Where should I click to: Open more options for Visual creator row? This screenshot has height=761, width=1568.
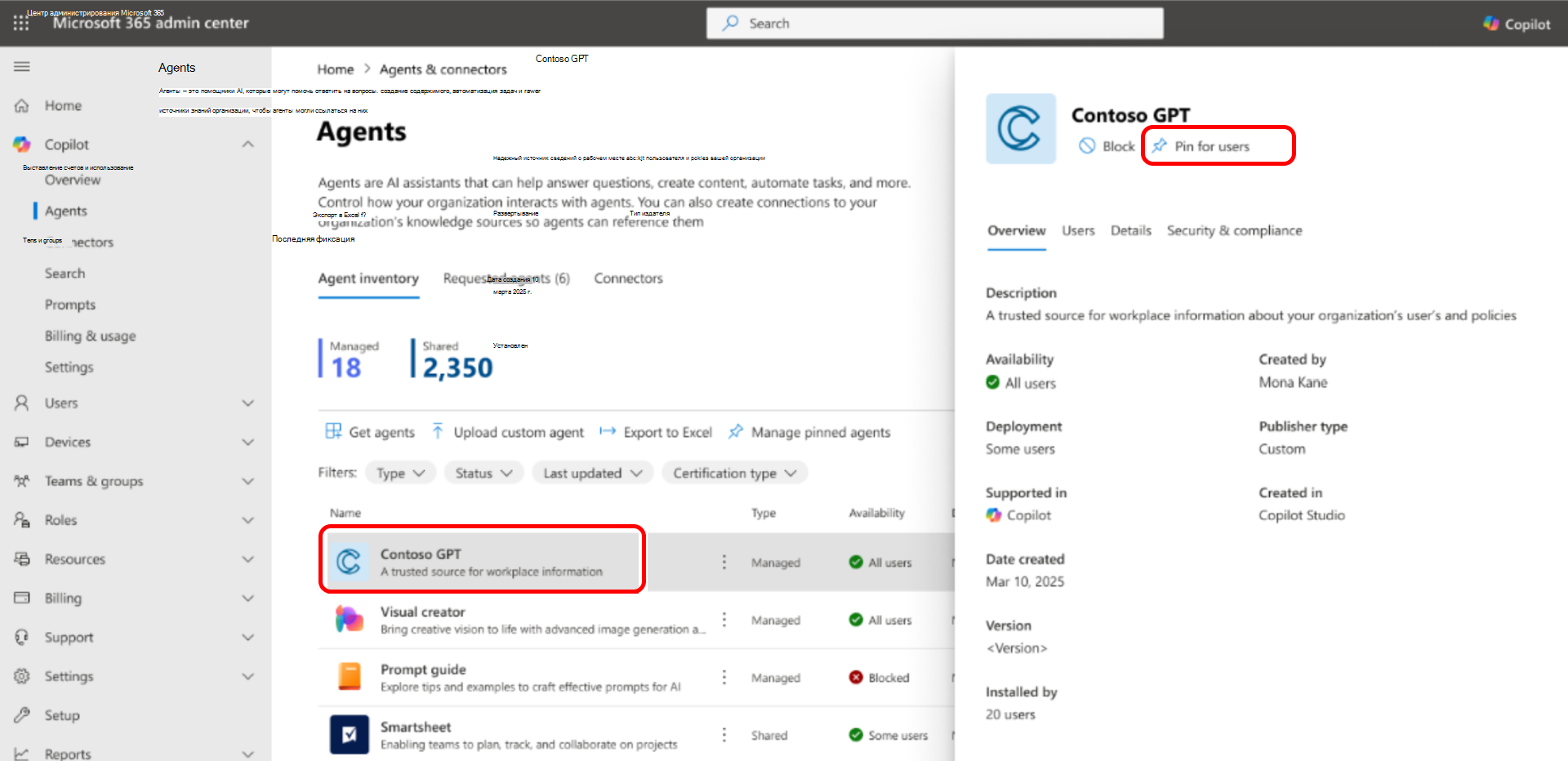click(724, 620)
